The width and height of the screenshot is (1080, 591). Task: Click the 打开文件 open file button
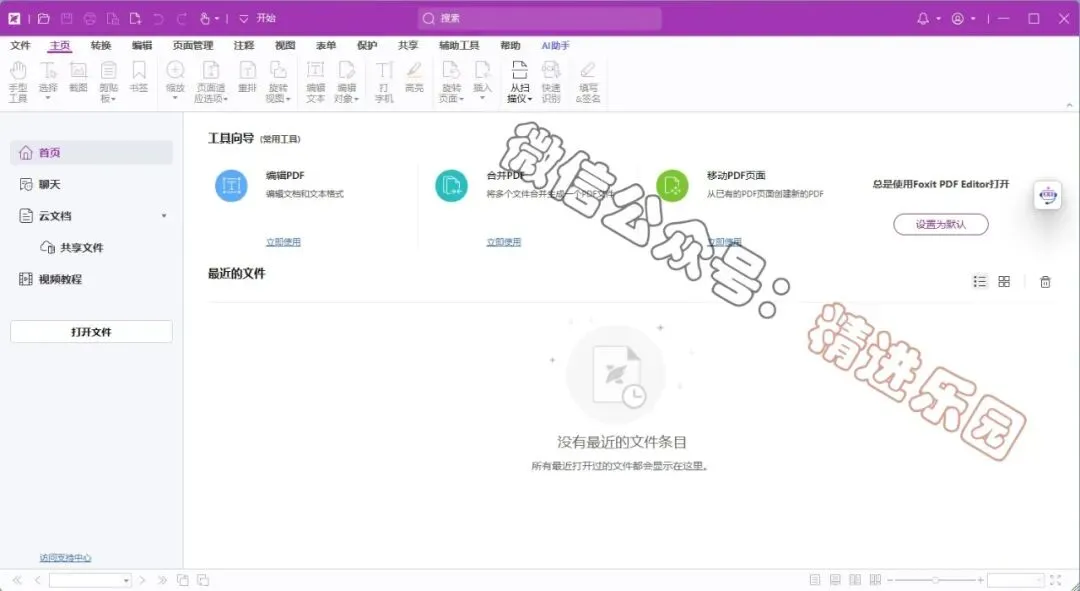[x=91, y=331]
